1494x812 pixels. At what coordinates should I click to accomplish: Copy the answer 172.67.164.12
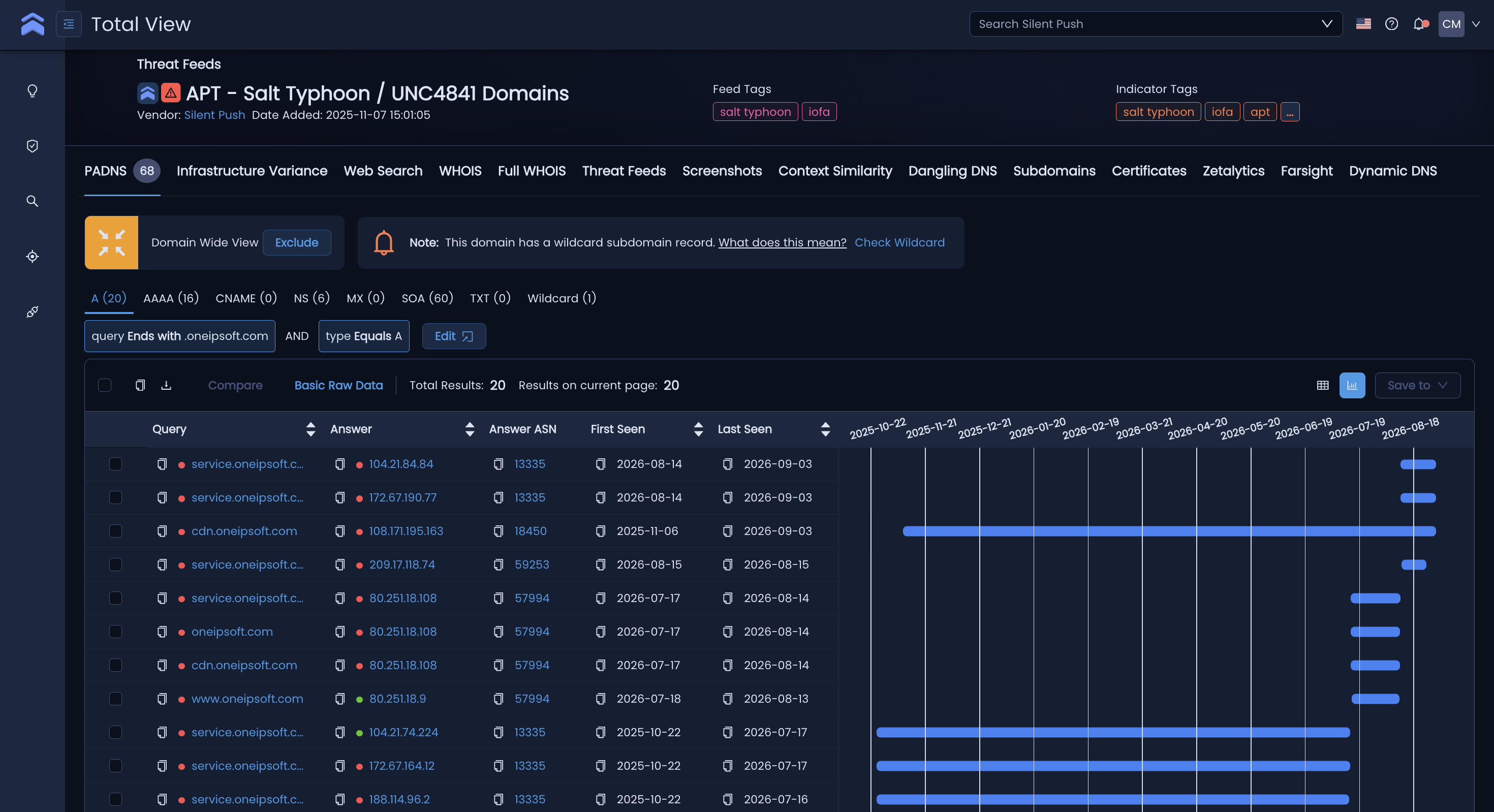(340, 766)
